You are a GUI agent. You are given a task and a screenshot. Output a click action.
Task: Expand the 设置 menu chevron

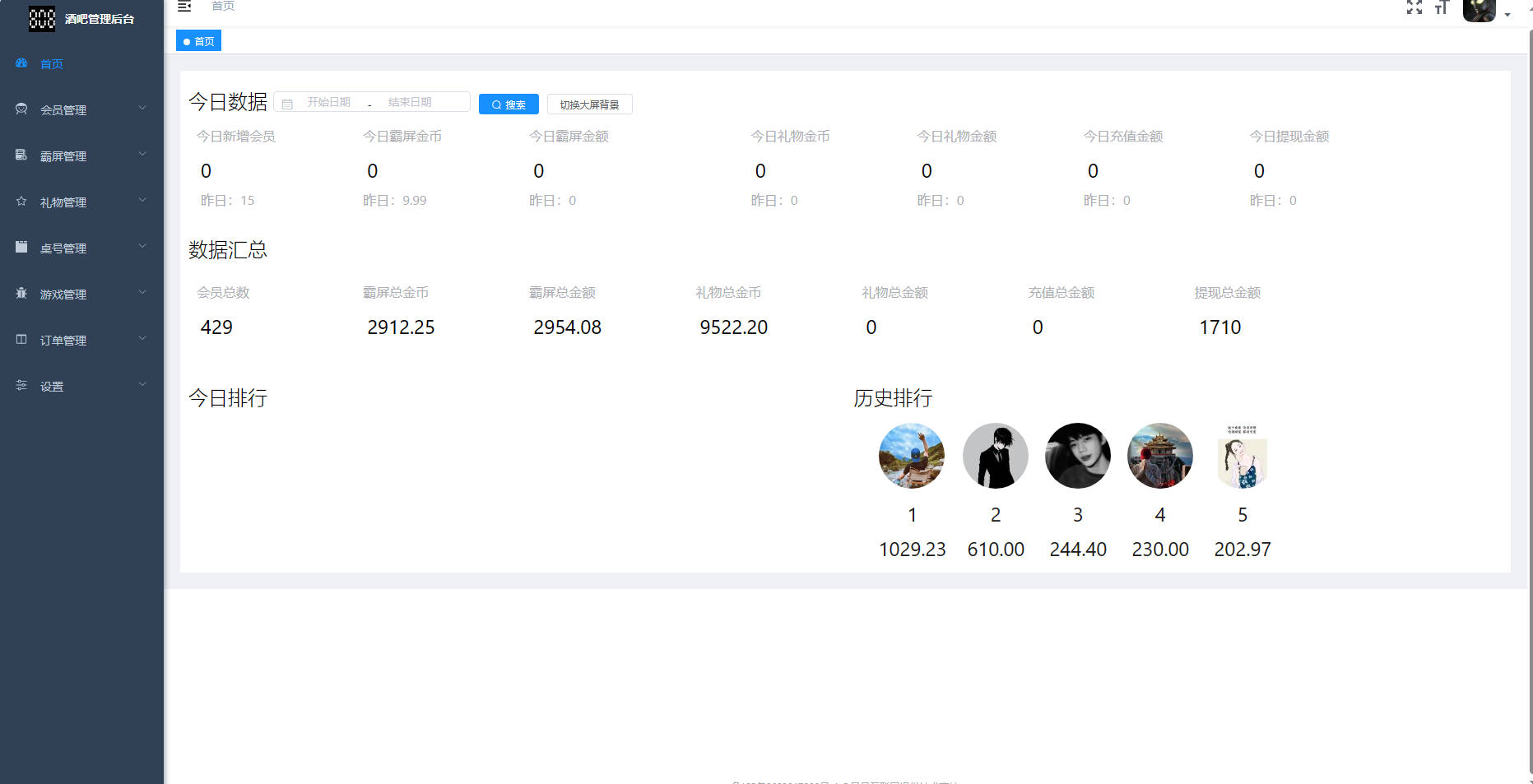142,384
